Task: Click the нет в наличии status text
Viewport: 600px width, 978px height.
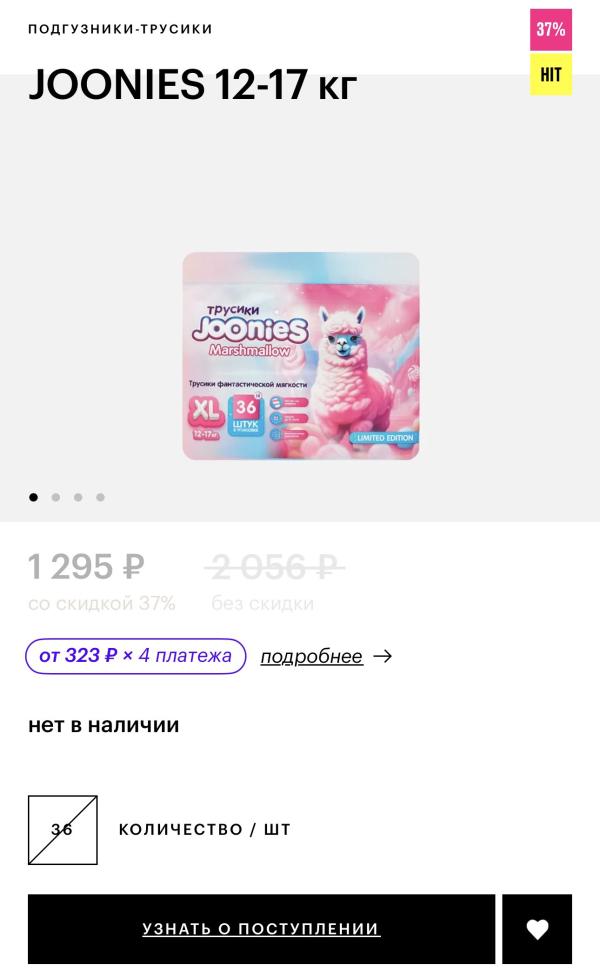Action: 104,725
